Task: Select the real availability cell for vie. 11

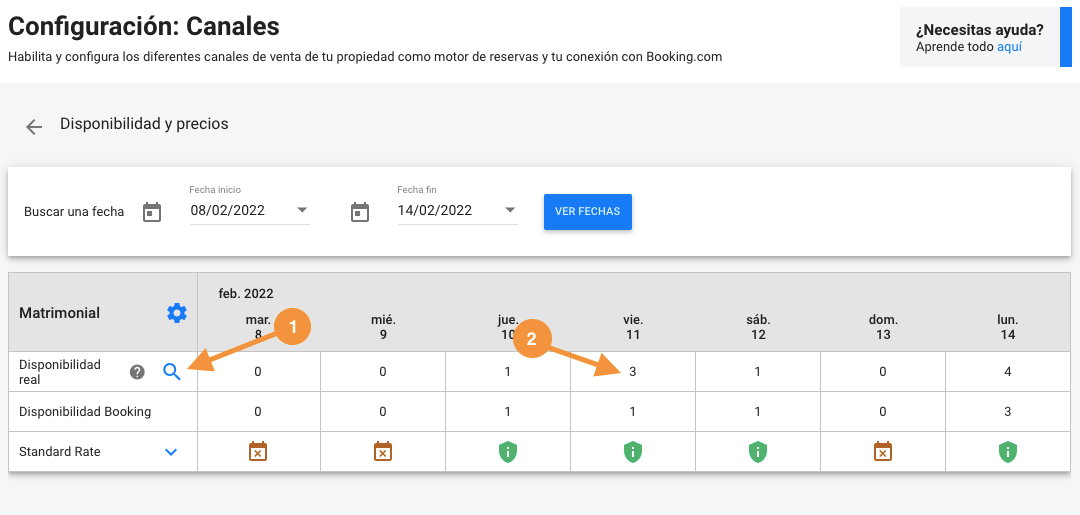Action: click(633, 372)
